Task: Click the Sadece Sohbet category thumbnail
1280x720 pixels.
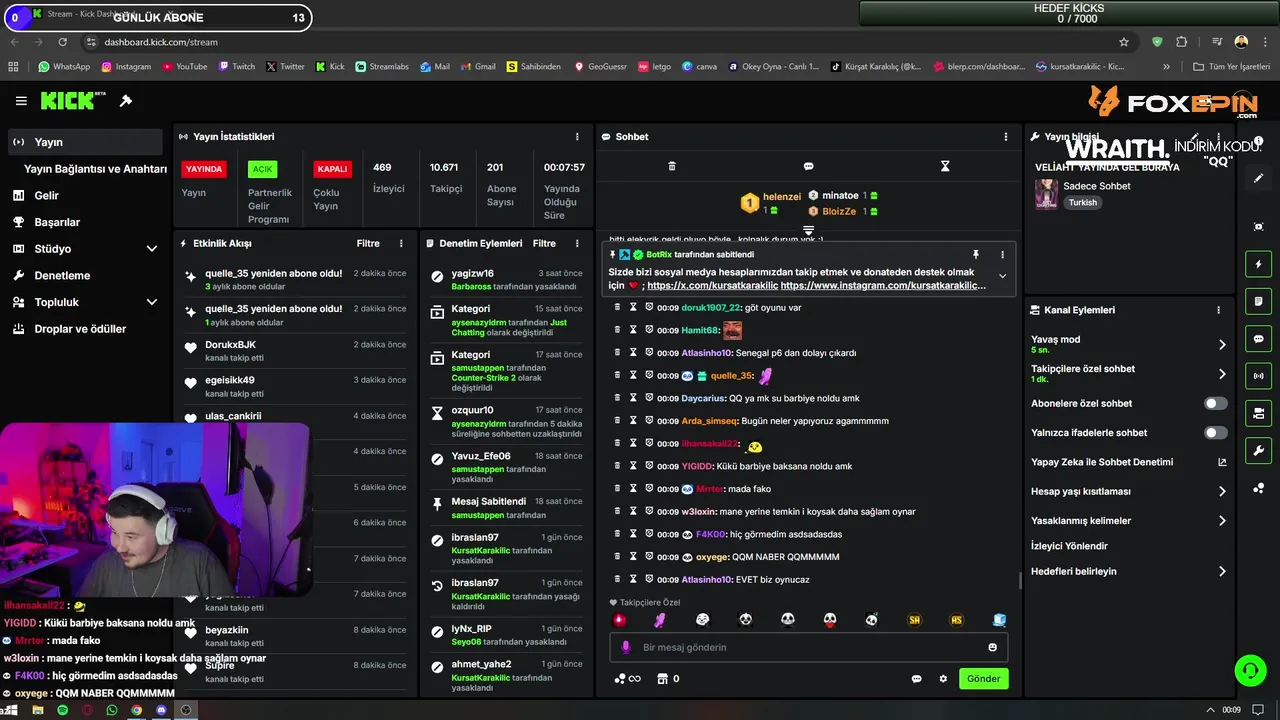Action: coord(1046,194)
